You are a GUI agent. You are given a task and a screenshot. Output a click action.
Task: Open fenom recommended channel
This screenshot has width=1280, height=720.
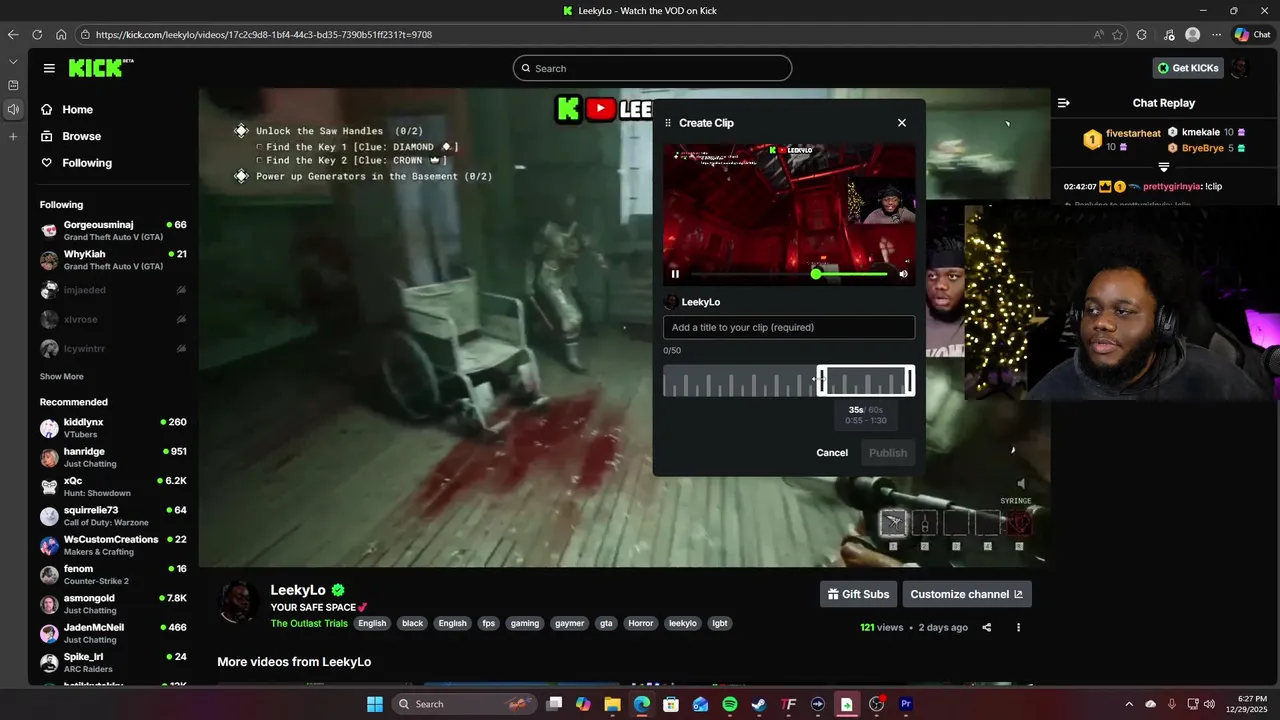(x=113, y=575)
